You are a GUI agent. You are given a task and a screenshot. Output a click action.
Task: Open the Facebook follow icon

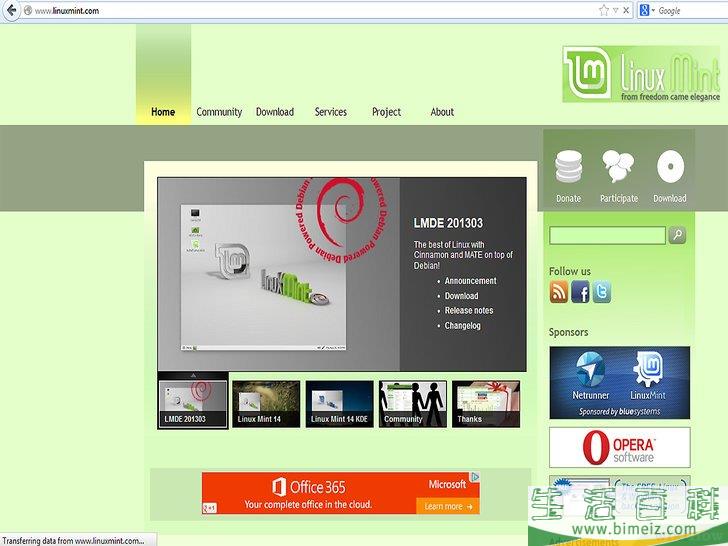[580, 292]
